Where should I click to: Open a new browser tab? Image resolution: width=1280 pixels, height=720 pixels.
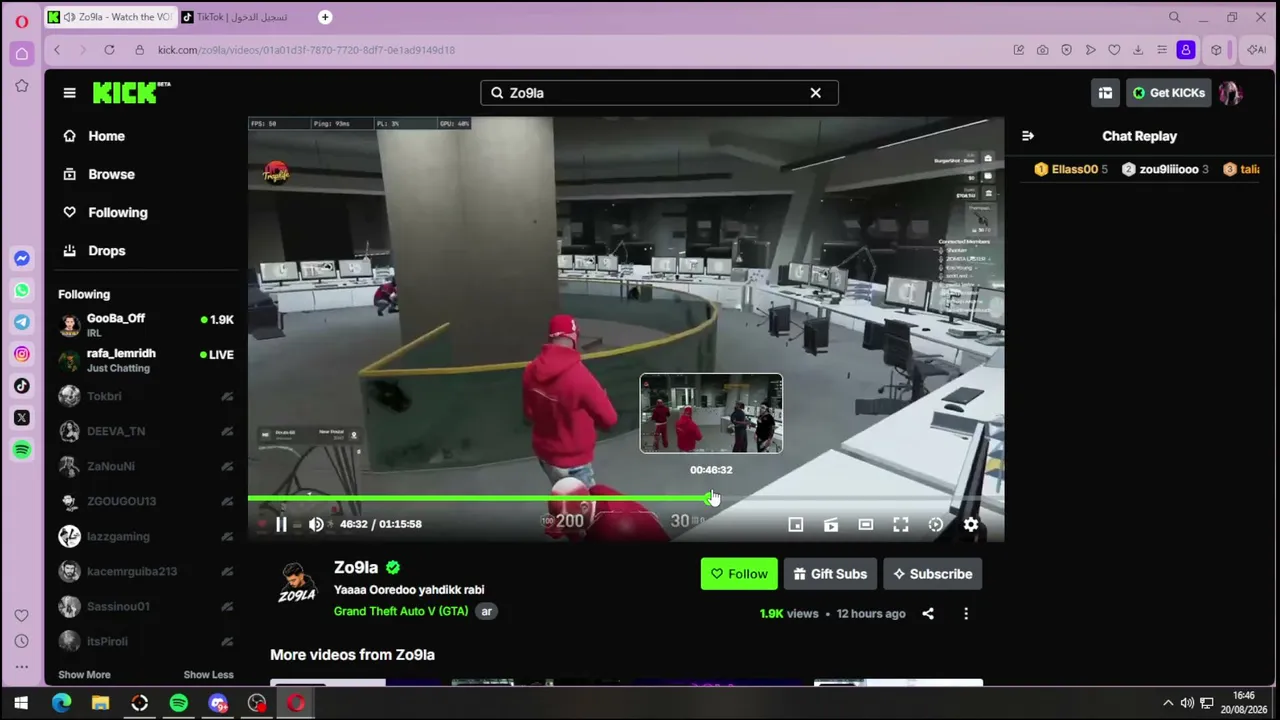coord(325,17)
